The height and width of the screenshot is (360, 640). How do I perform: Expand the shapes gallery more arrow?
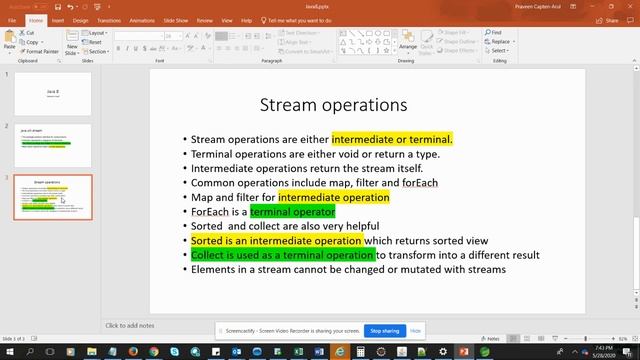point(394,51)
